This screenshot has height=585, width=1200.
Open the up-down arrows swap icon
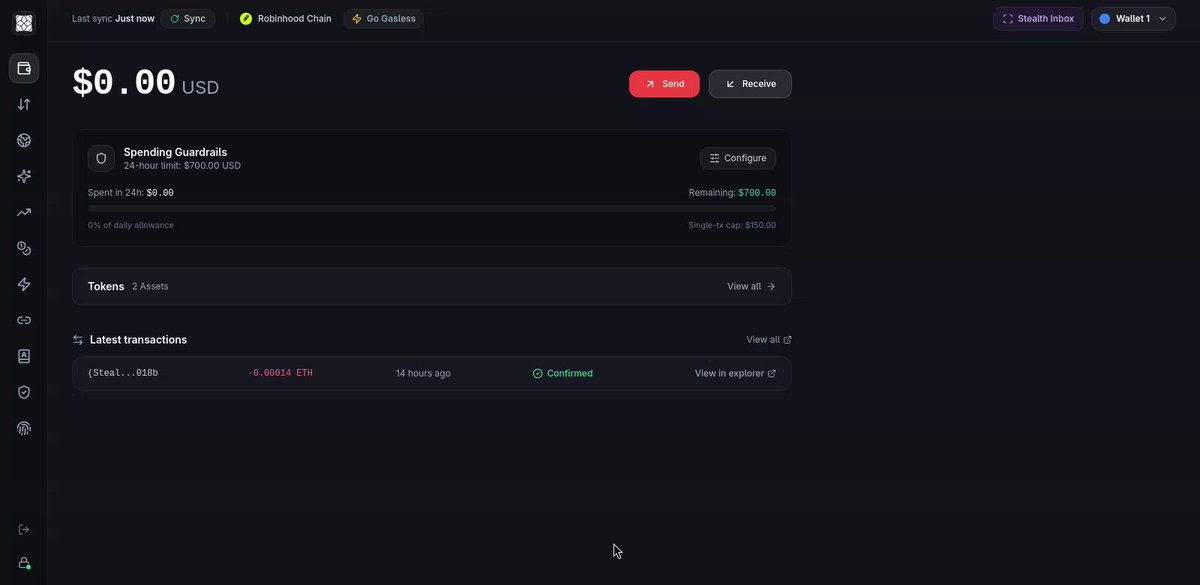pyautogui.click(x=24, y=104)
